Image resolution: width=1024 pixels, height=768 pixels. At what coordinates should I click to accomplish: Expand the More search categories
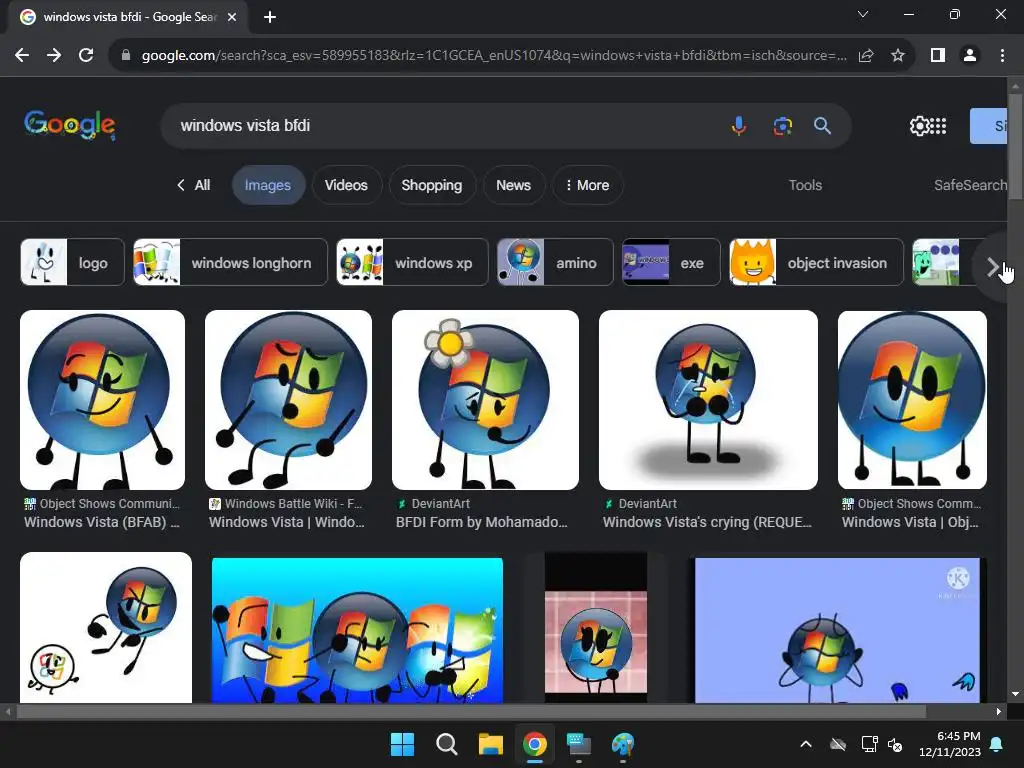(587, 185)
